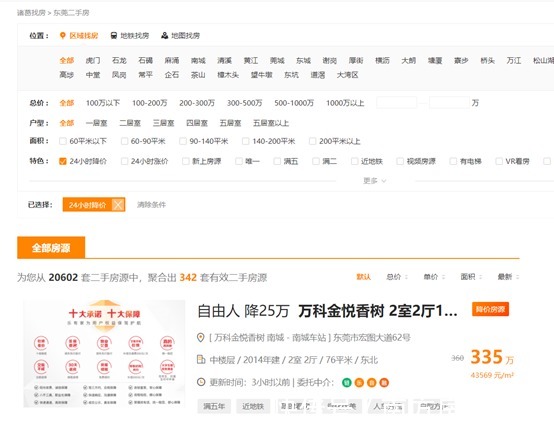
Task: Choose price range 100万以下
Action: [103, 103]
